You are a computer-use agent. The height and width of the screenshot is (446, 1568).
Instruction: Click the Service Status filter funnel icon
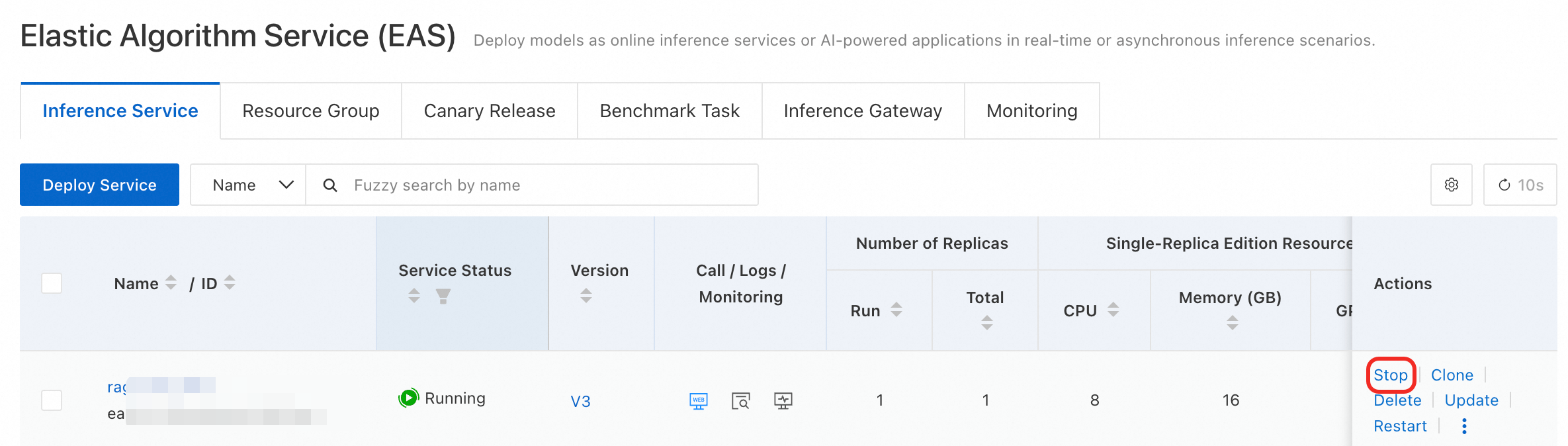[x=443, y=296]
